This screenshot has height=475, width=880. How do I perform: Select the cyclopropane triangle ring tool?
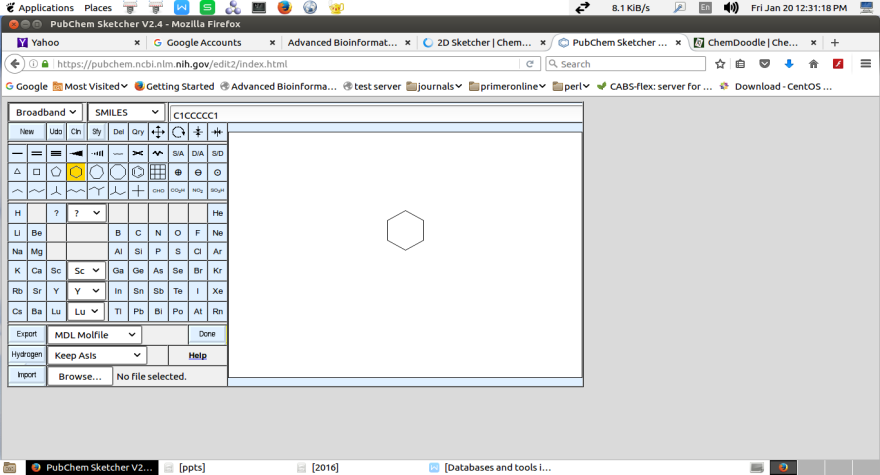(x=17, y=172)
